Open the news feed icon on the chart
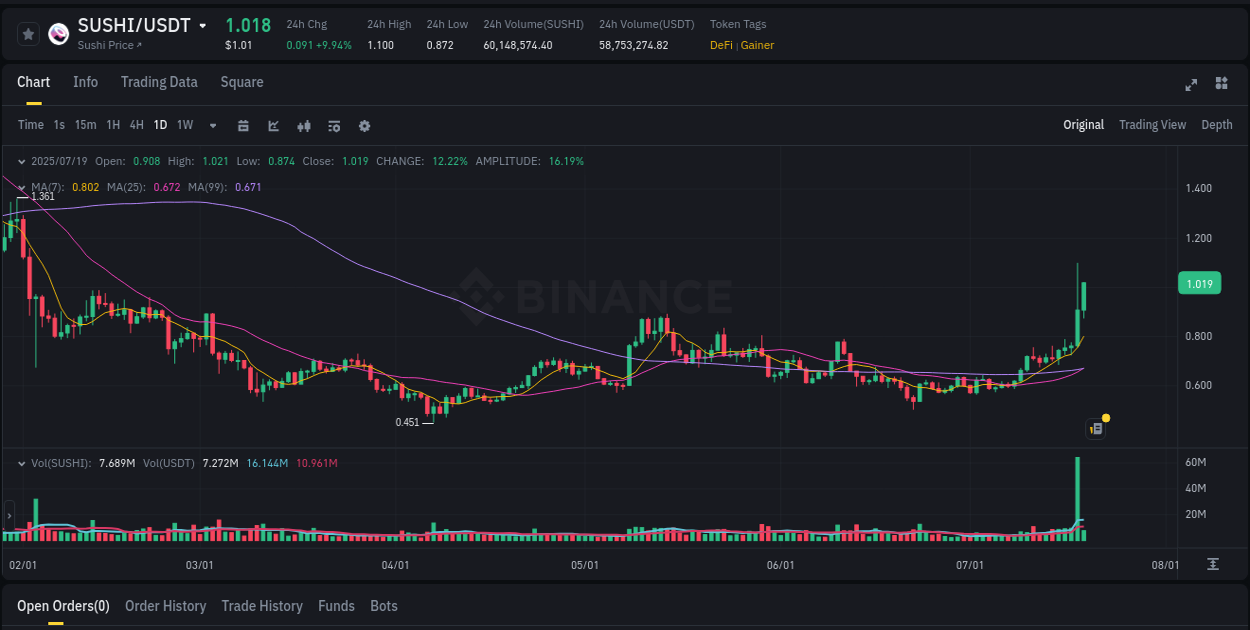This screenshot has height=630, width=1250. coord(1096,428)
